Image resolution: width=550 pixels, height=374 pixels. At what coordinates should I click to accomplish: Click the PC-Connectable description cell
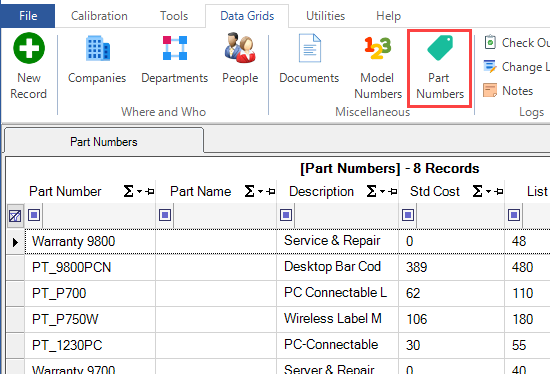tap(337, 345)
